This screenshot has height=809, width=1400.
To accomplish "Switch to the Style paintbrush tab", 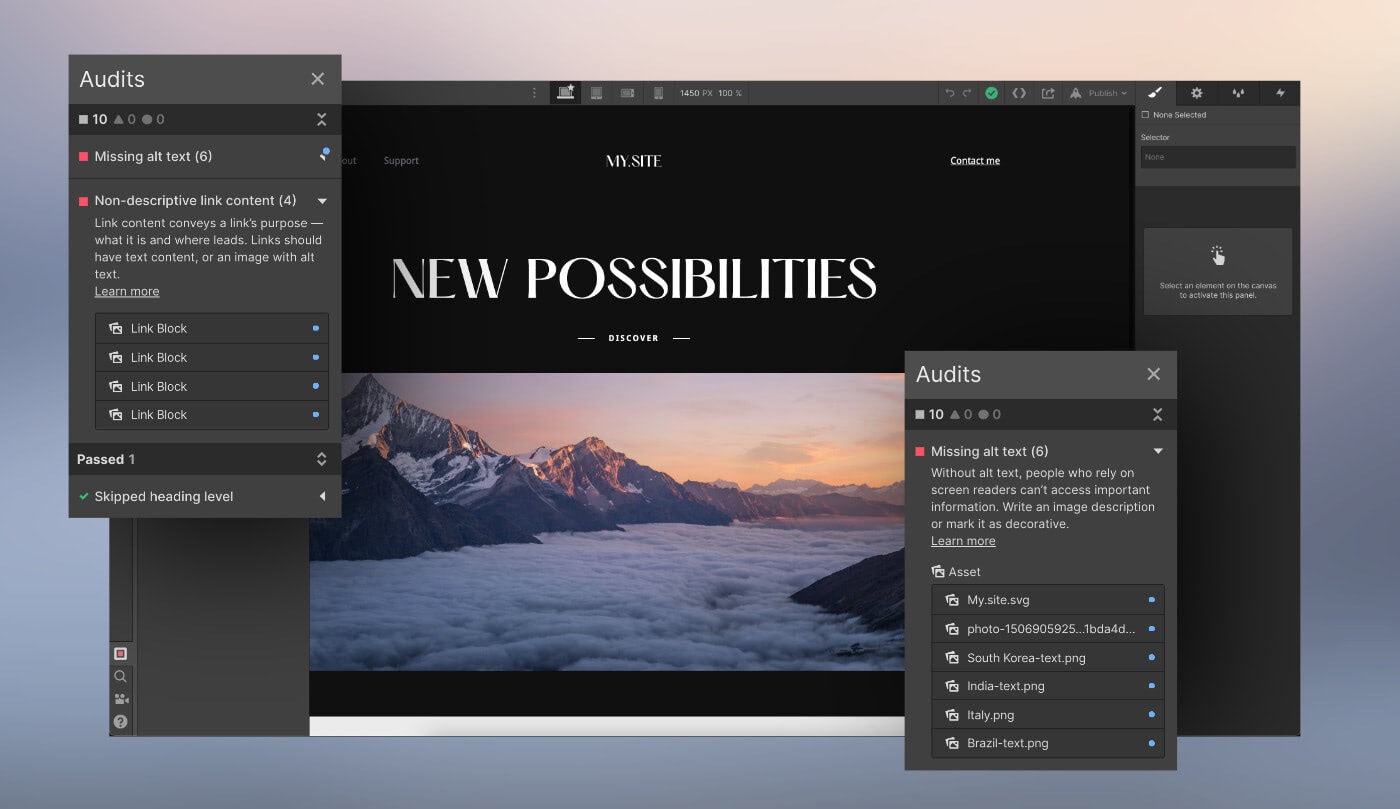I will coord(1154,92).
